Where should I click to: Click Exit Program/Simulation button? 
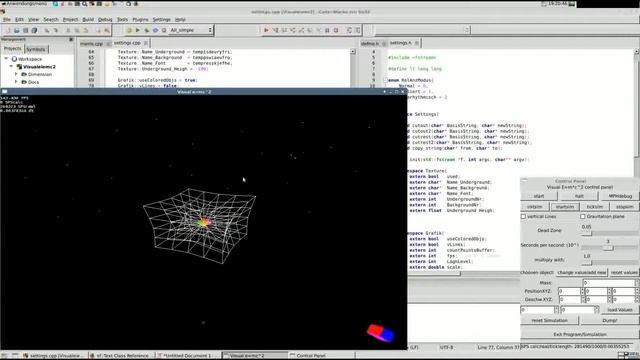point(580,335)
